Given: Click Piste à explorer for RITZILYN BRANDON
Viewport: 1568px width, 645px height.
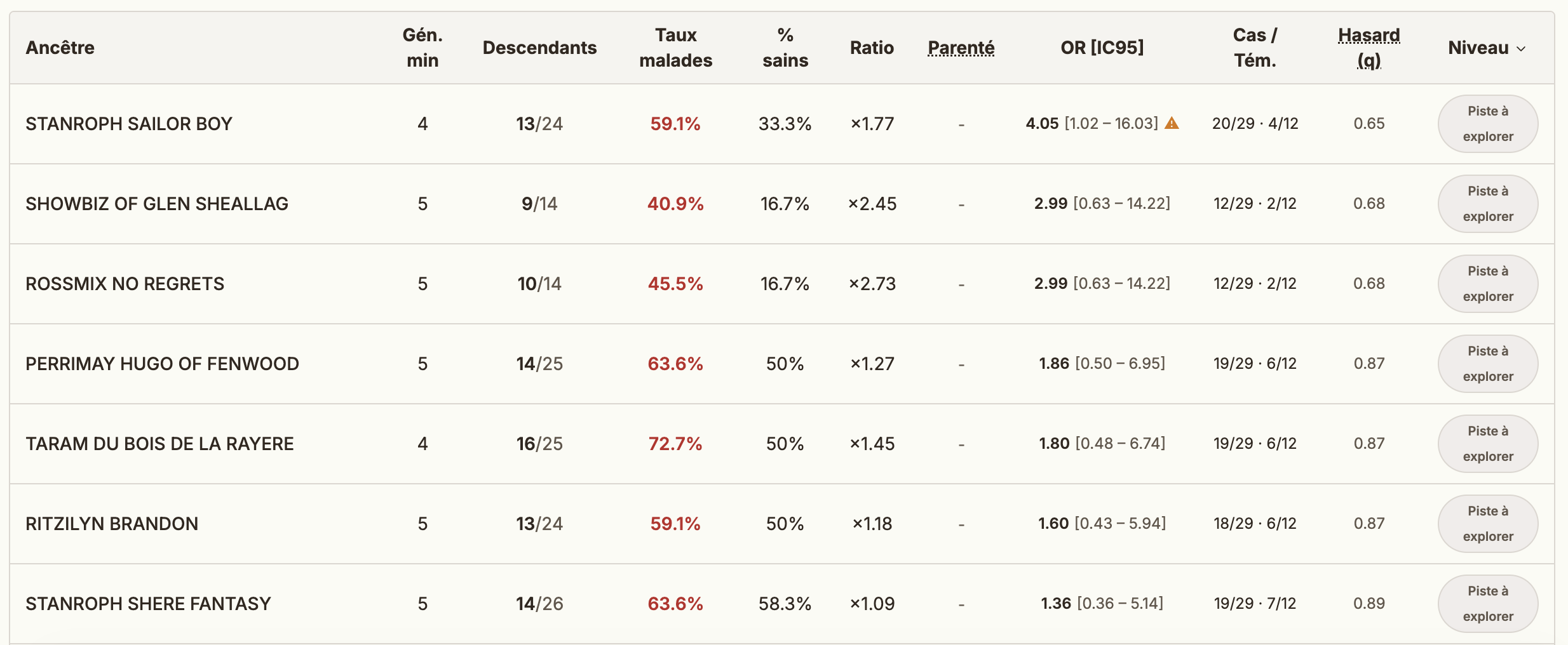Looking at the screenshot, I should click(1488, 524).
